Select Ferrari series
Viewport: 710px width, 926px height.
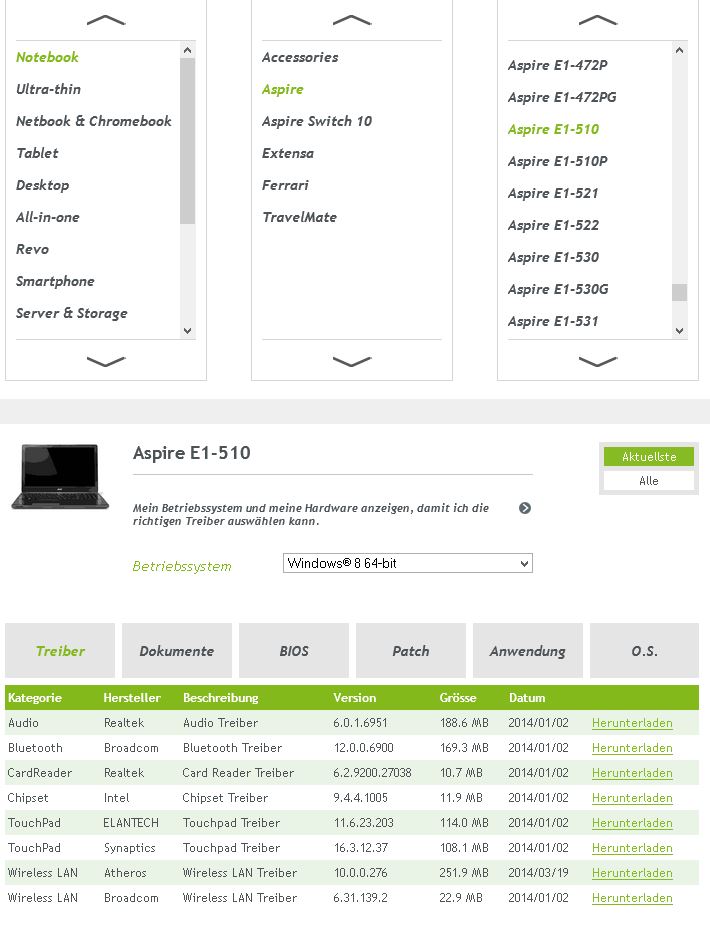pos(285,185)
